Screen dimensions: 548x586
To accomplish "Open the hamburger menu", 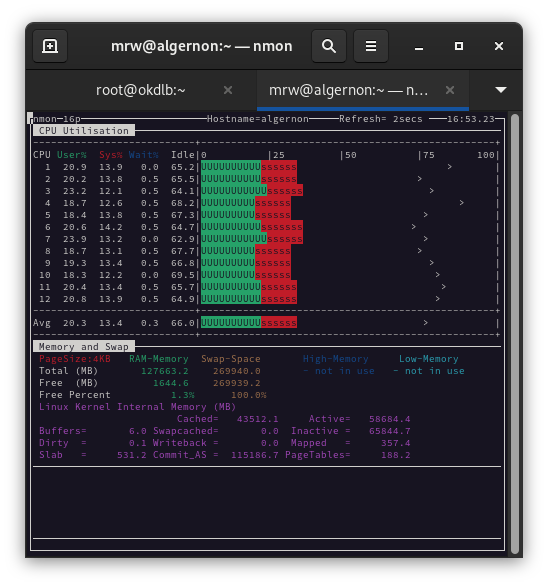I will [x=371, y=46].
